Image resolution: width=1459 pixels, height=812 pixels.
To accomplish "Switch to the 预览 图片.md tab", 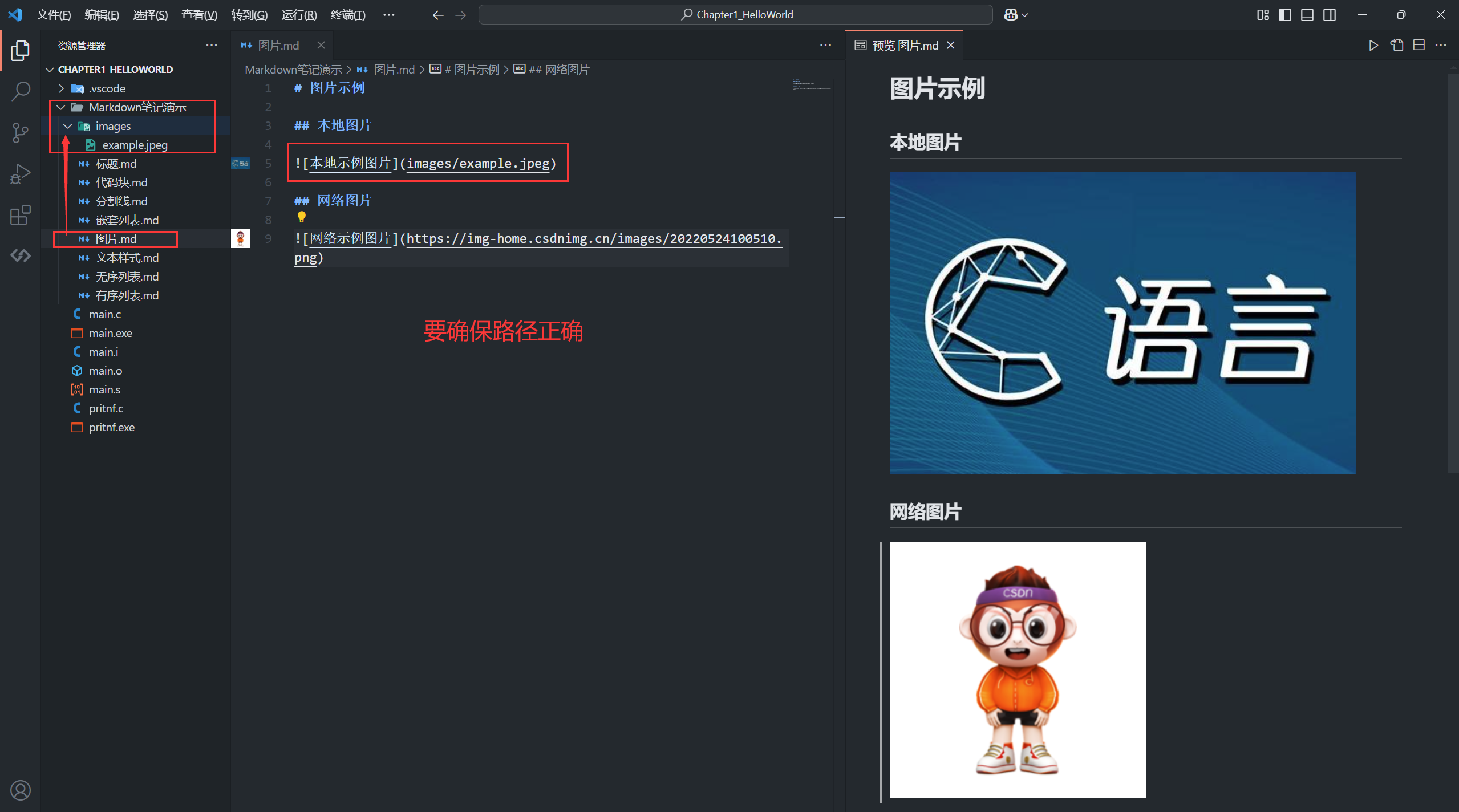I will coord(905,46).
